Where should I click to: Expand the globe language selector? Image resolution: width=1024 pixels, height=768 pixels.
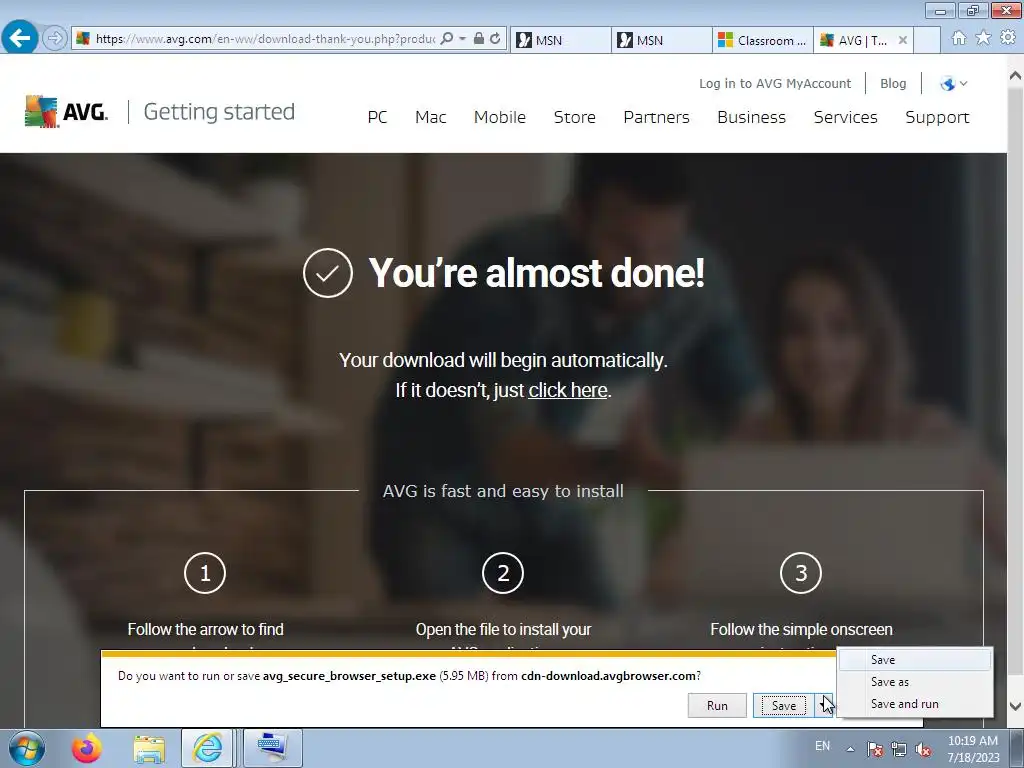point(953,84)
